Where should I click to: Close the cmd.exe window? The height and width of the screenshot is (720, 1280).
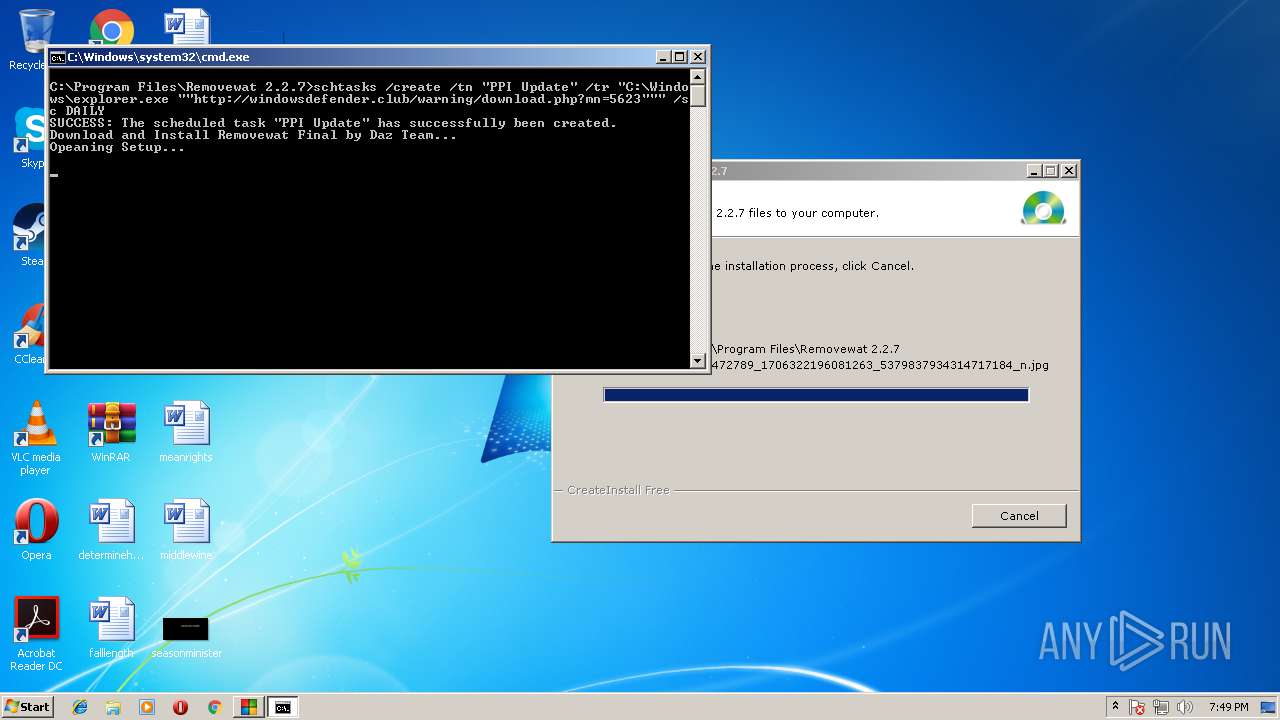click(698, 57)
